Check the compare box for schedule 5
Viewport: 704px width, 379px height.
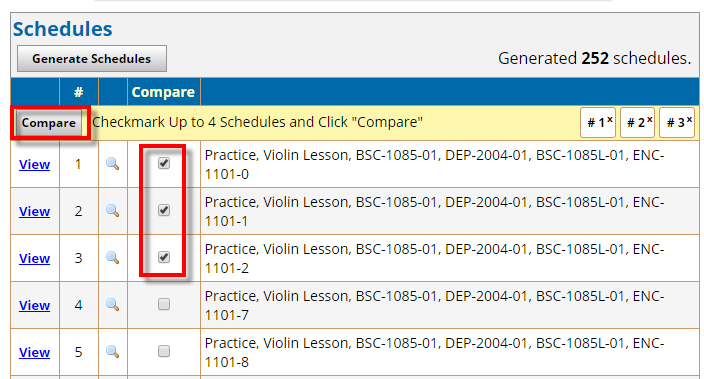tap(164, 351)
